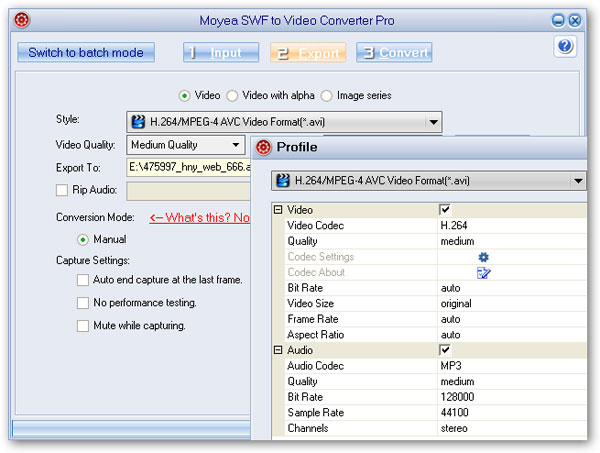600x453 pixels.
Task: Open the What's this link
Action: (199, 218)
